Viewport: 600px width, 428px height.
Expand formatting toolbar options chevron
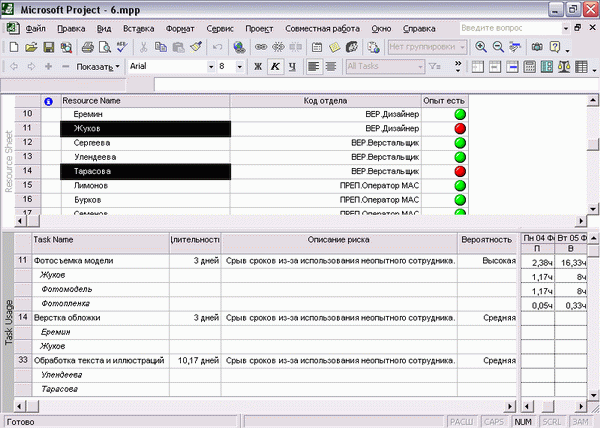[x=458, y=67]
